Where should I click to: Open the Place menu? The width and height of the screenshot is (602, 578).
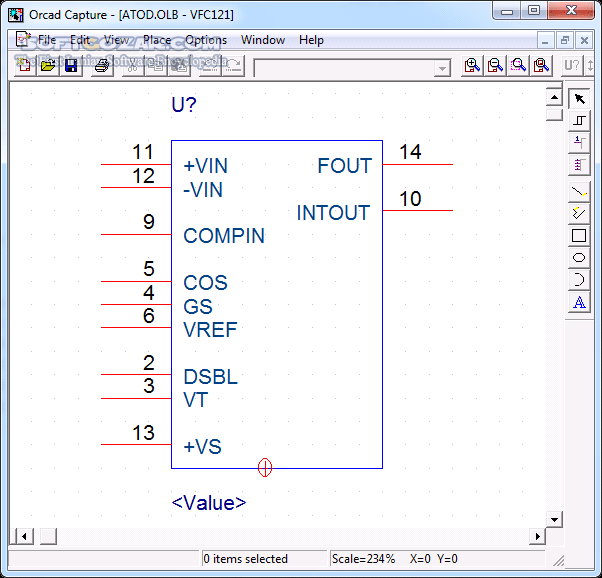[x=157, y=40]
